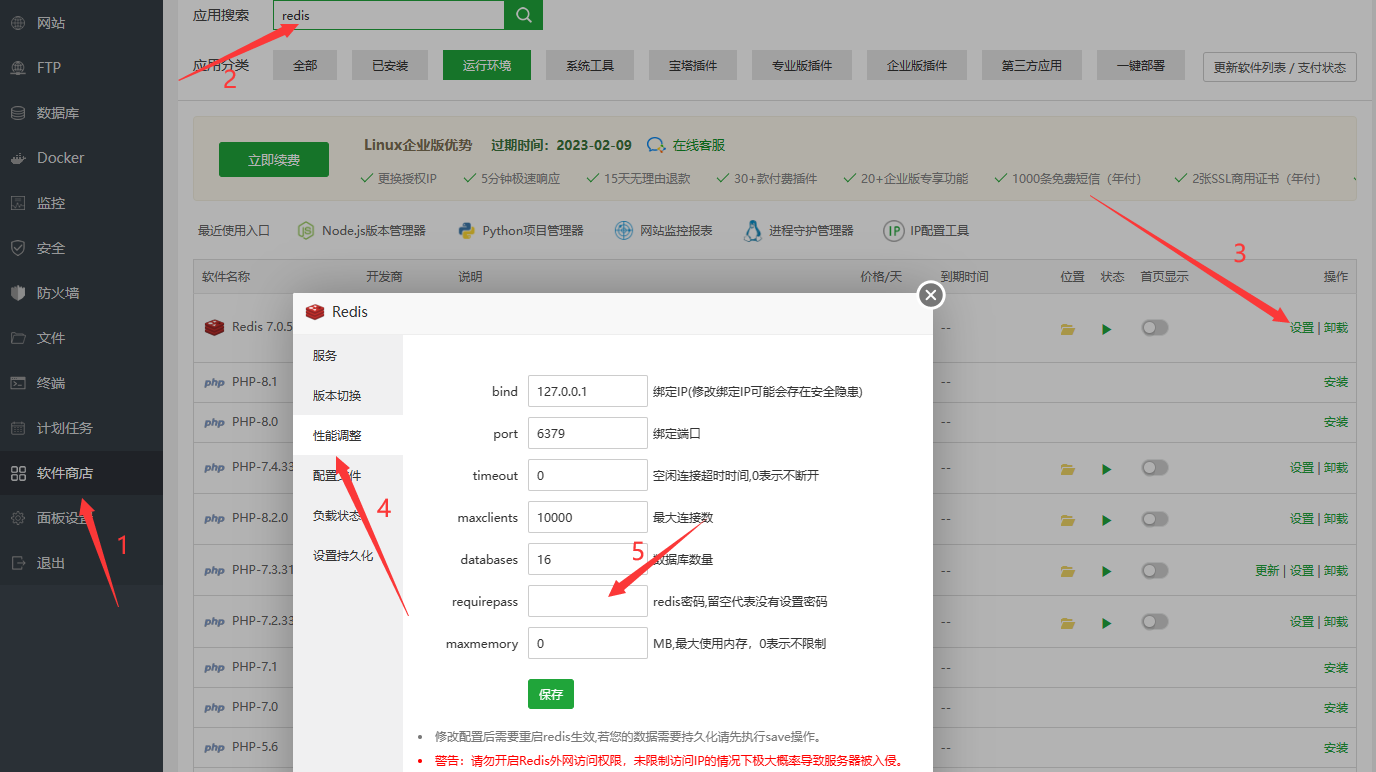
Task: Toggle 首页显示 switch for Redis row
Action: pyautogui.click(x=1155, y=328)
